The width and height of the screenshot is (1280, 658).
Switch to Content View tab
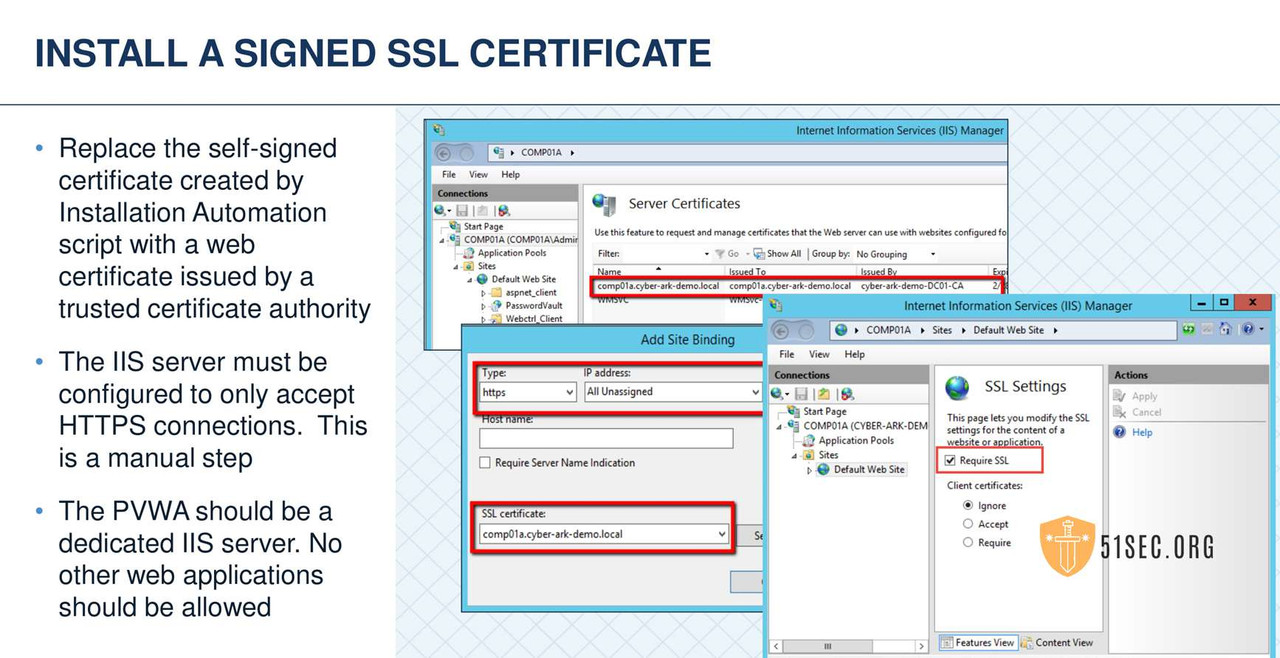click(x=1056, y=643)
